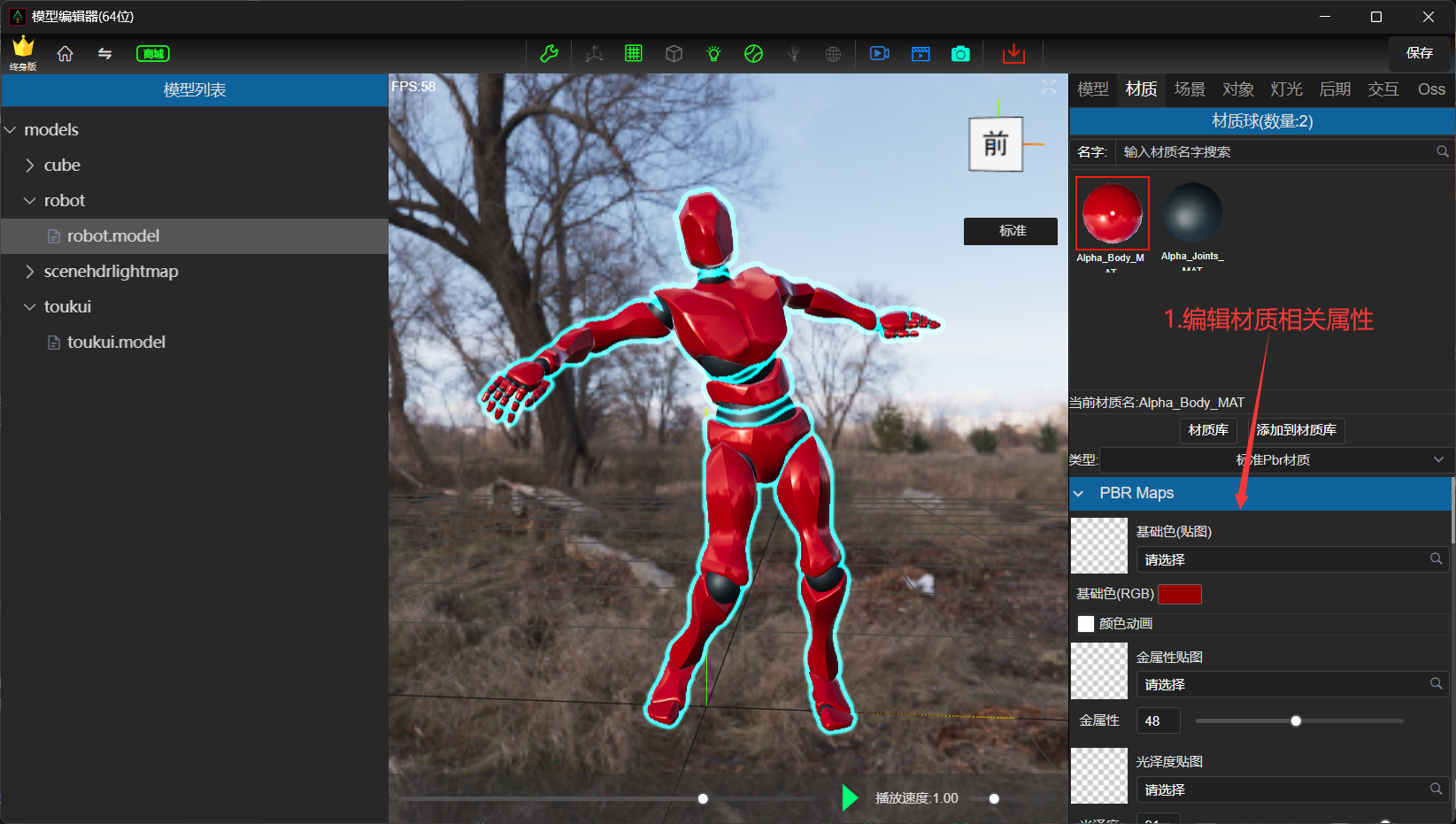This screenshot has height=824, width=1456.
Task: Click the swap arrows icon
Action: click(x=104, y=54)
